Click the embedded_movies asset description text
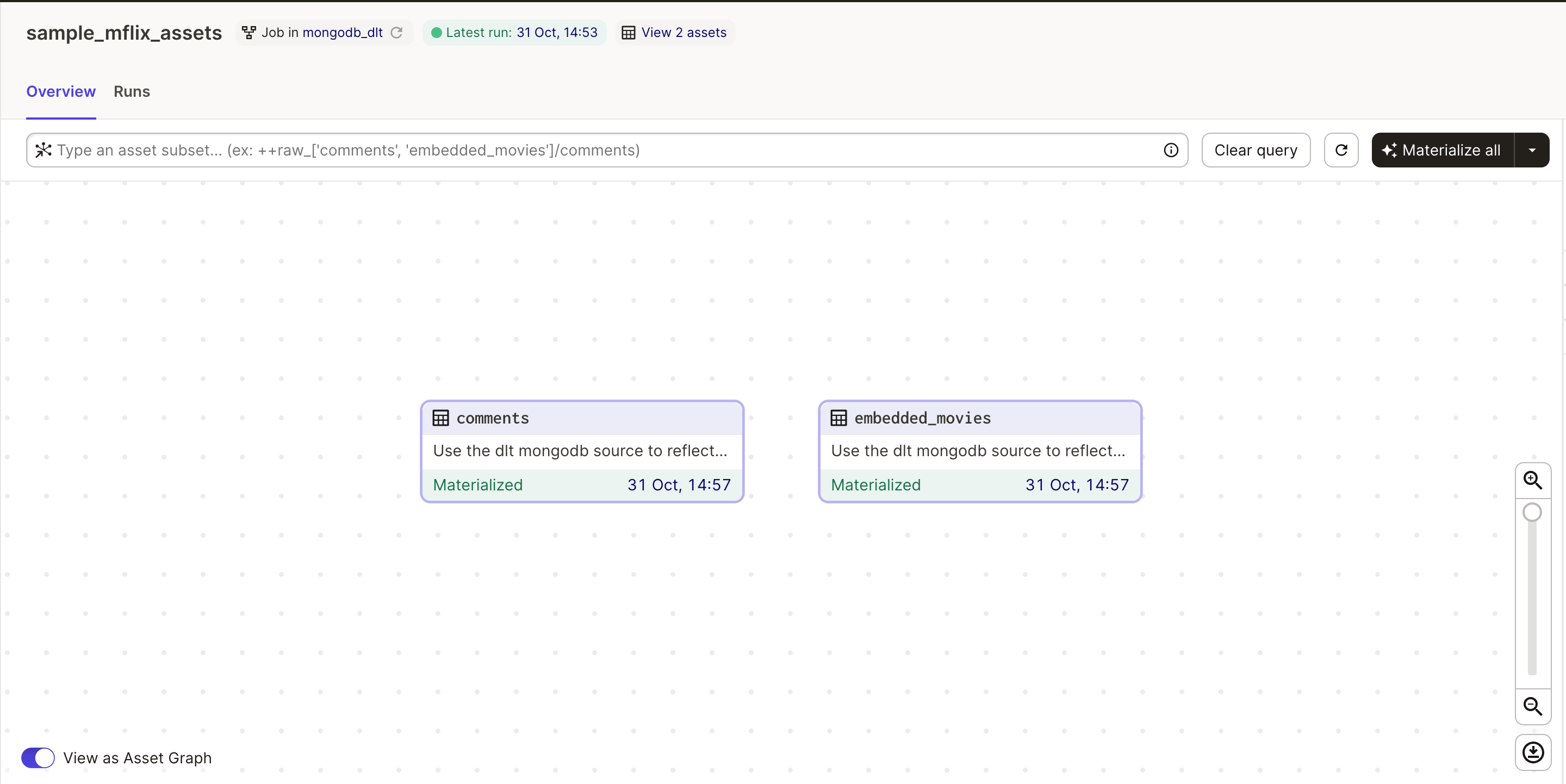 coord(978,451)
